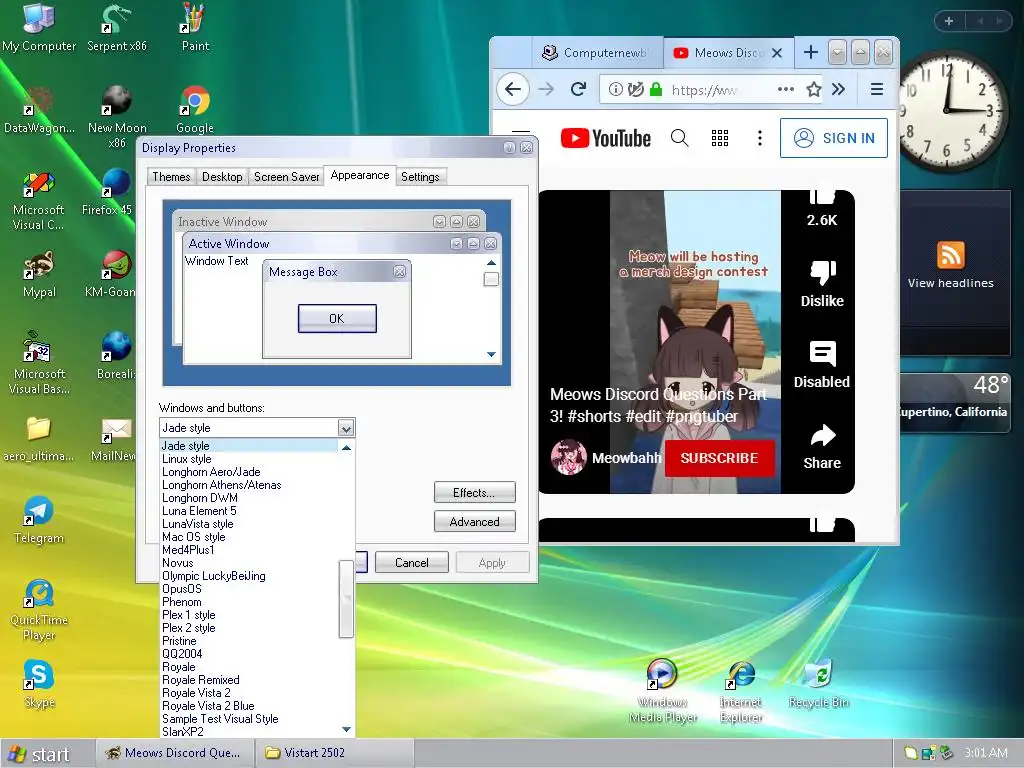Image resolution: width=1024 pixels, height=768 pixels.
Task: Switch to Settings tab
Action: [x=420, y=176]
